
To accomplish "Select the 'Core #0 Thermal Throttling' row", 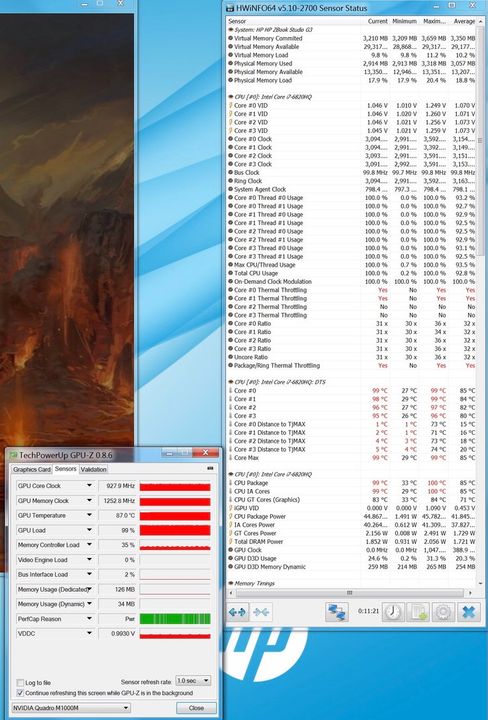I will click(x=352, y=290).
